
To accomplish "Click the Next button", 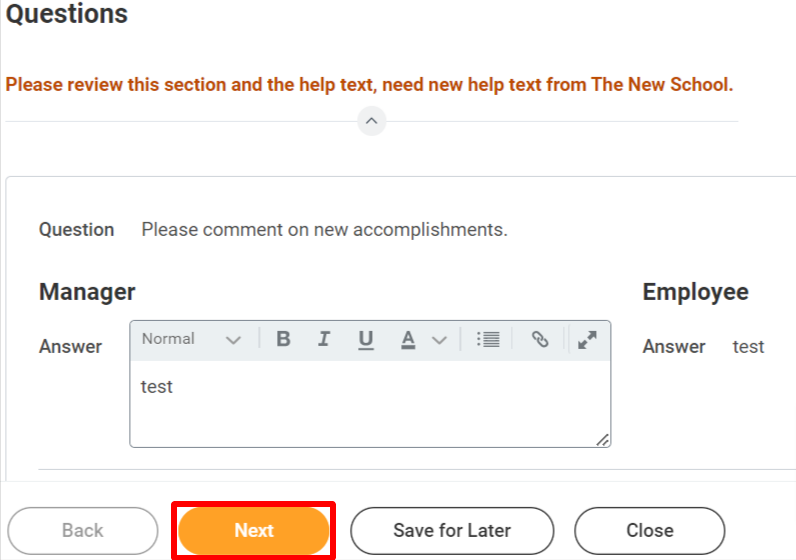I will [x=254, y=531].
